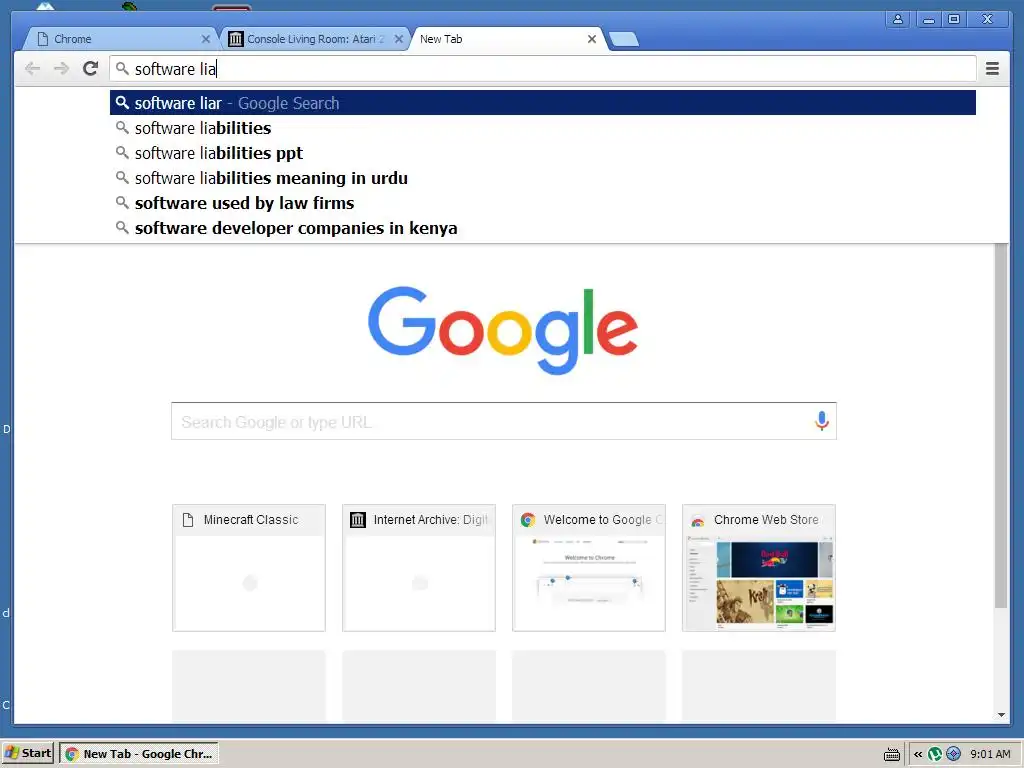Image resolution: width=1024 pixels, height=768 pixels.
Task: Open the Internet Archive tile
Action: coord(419,568)
